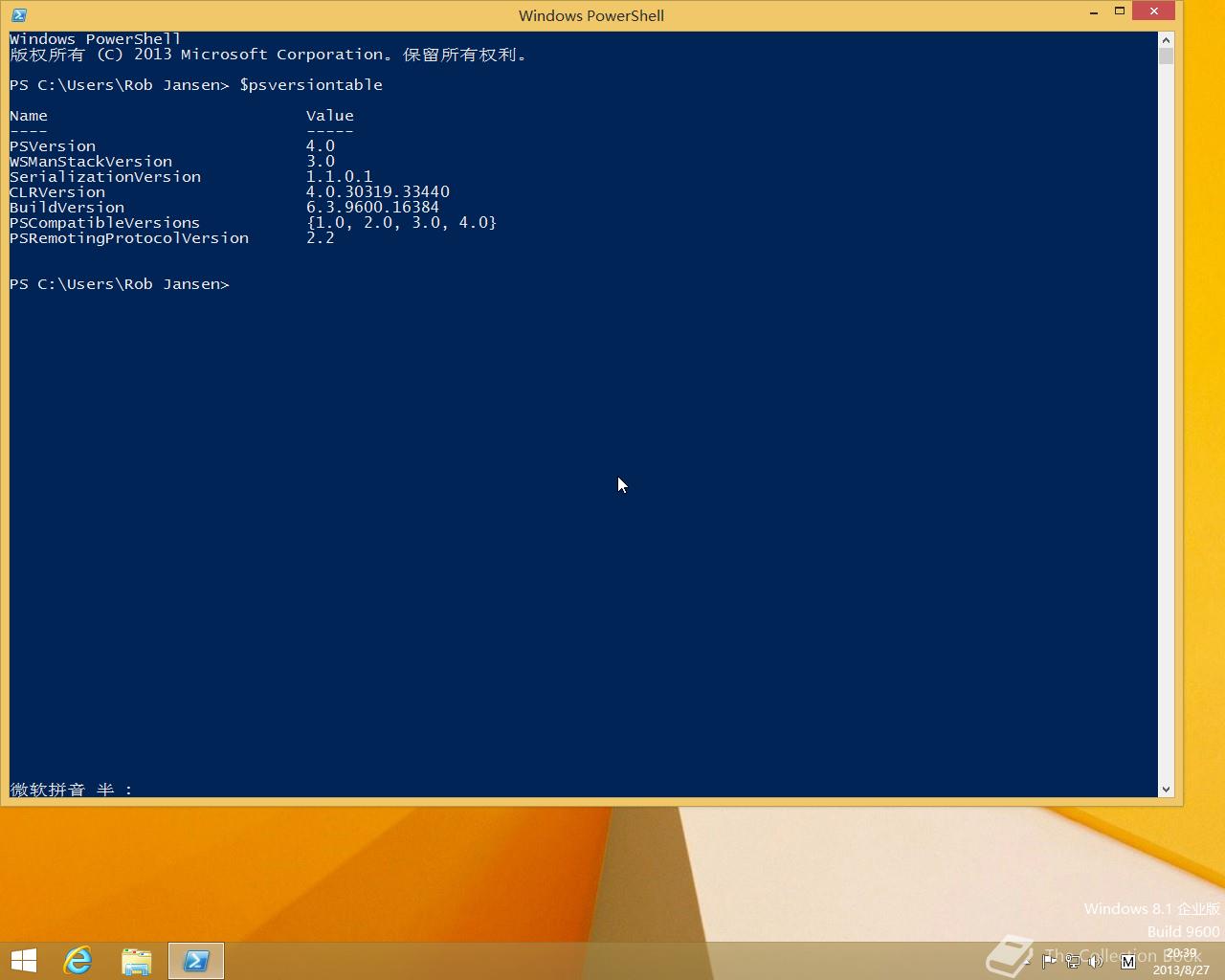Click the Value column header

330,116
